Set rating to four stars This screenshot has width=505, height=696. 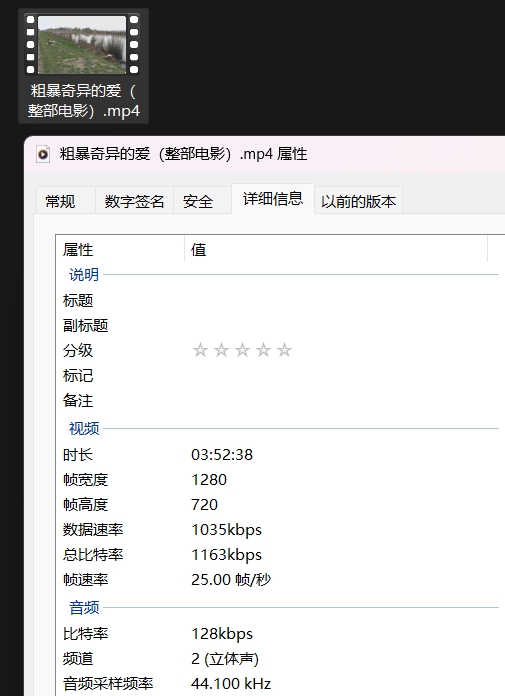pyautogui.click(x=263, y=350)
